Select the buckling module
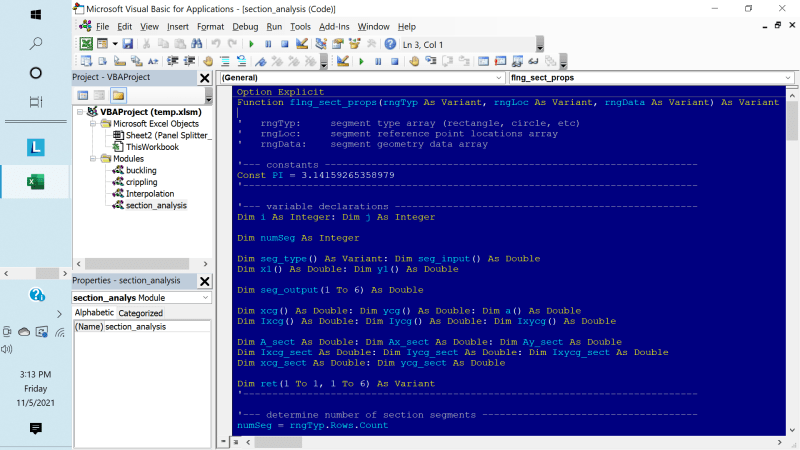The height and width of the screenshot is (450, 800). pos(141,170)
